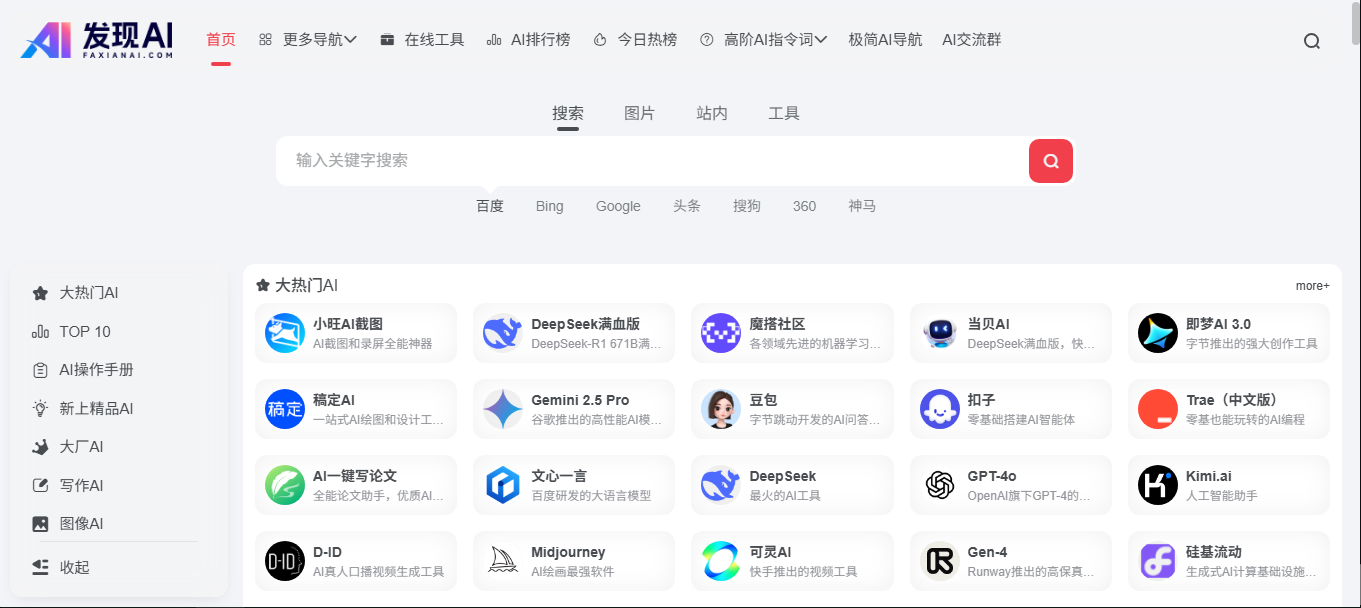Click the 输入关键字搜索 input field
The height and width of the screenshot is (608, 1361).
(x=652, y=161)
